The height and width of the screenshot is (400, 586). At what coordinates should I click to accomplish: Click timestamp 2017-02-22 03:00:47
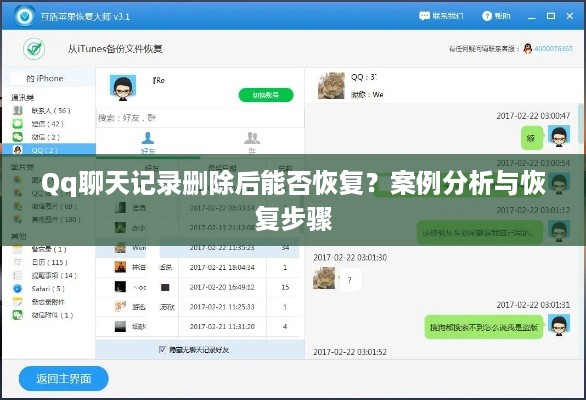pyautogui.click(x=533, y=116)
